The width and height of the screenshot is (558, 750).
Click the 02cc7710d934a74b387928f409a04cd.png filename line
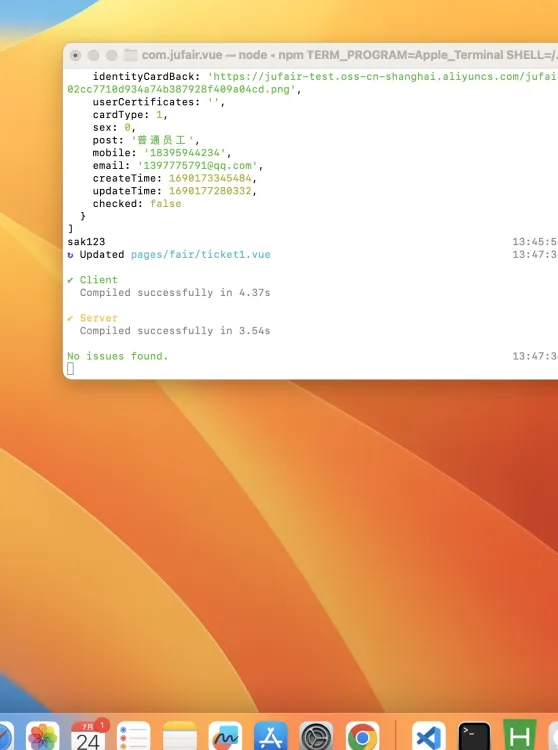coord(184,89)
